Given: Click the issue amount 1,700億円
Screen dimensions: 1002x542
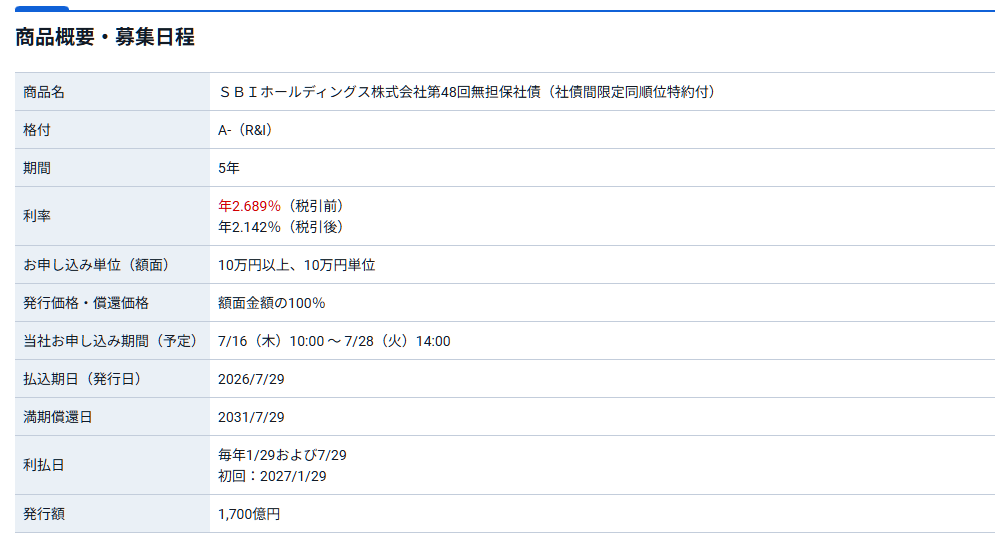Looking at the screenshot, I should [249, 514].
